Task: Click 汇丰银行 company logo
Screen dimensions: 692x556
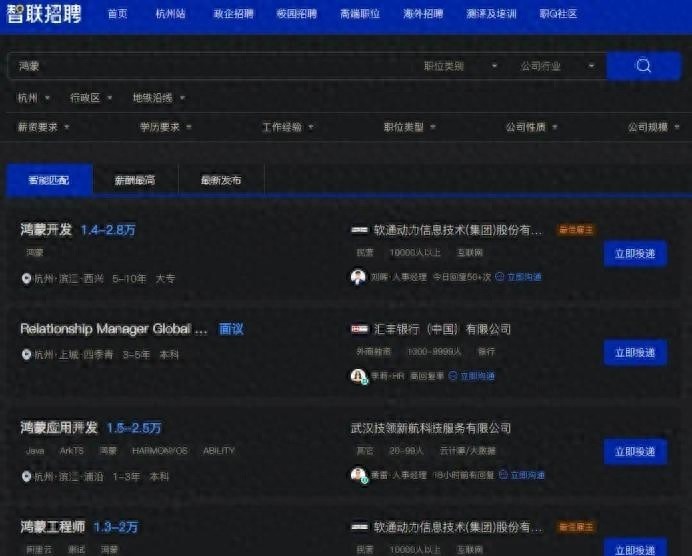Action: click(359, 329)
